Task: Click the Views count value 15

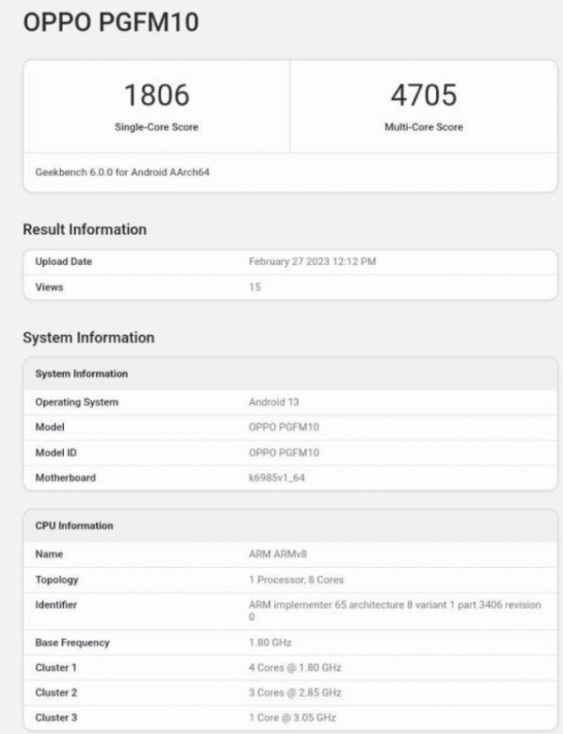Action: (255, 287)
